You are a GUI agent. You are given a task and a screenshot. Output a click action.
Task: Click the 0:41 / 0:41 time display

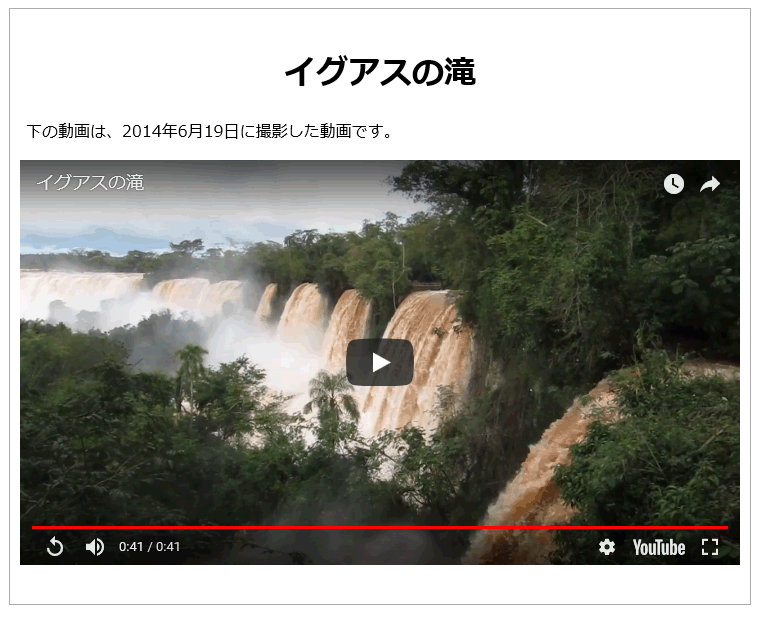149,547
